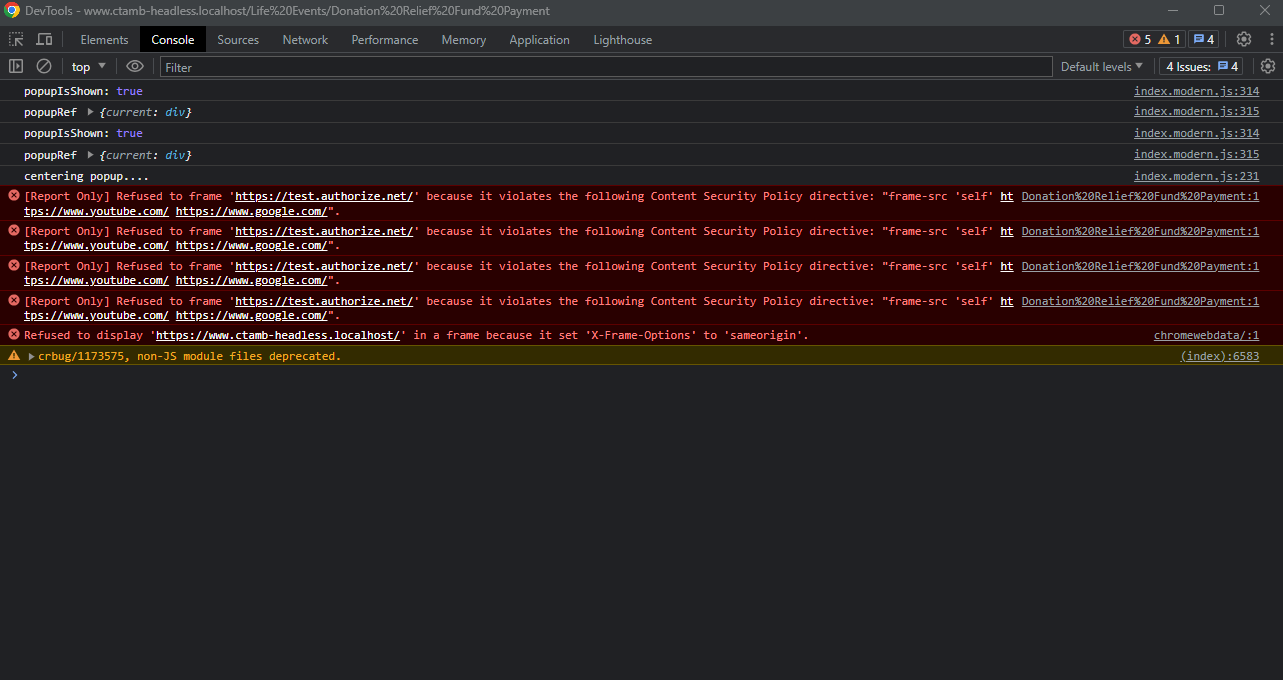Image resolution: width=1283 pixels, height=680 pixels.
Task: Open the index.modern.js:231 source link
Action: [1196, 176]
